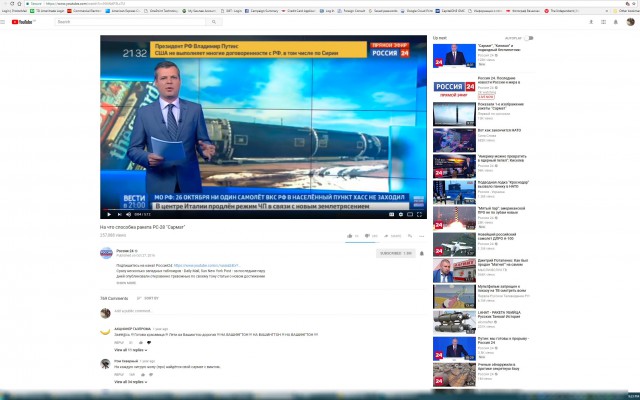Add video to a playlist icon
Screen dimensions: 640x400
[x=410, y=236]
